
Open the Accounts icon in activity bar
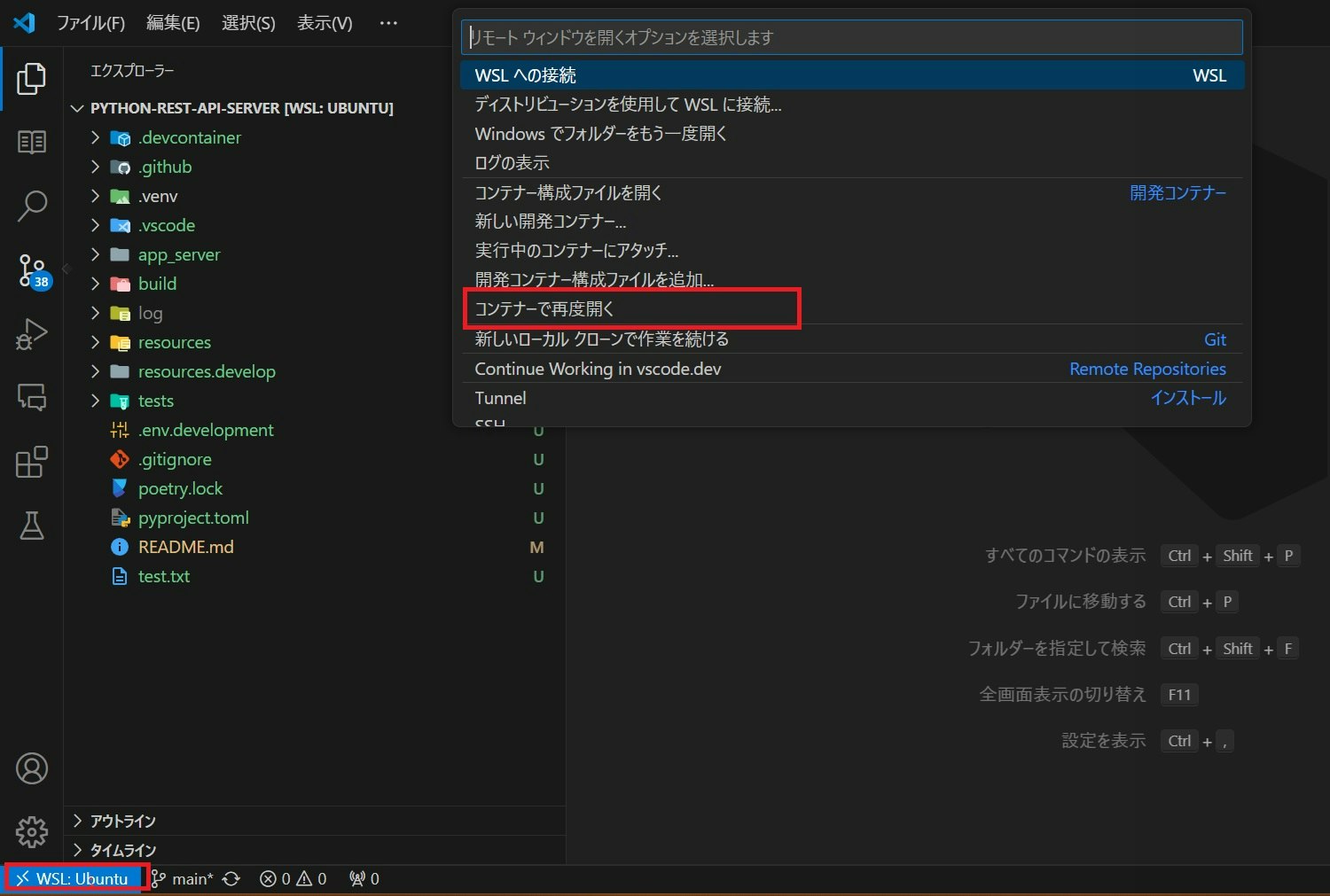point(31,768)
